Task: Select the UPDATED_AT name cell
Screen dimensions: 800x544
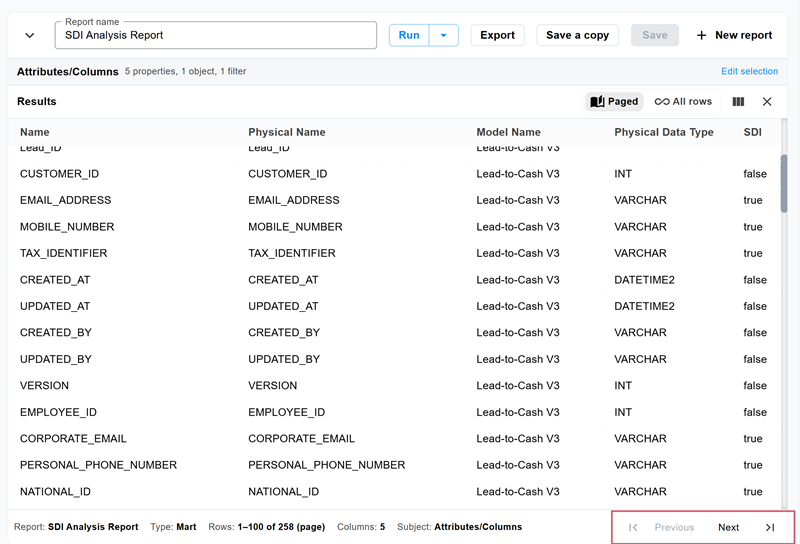Action: pyautogui.click(x=55, y=307)
